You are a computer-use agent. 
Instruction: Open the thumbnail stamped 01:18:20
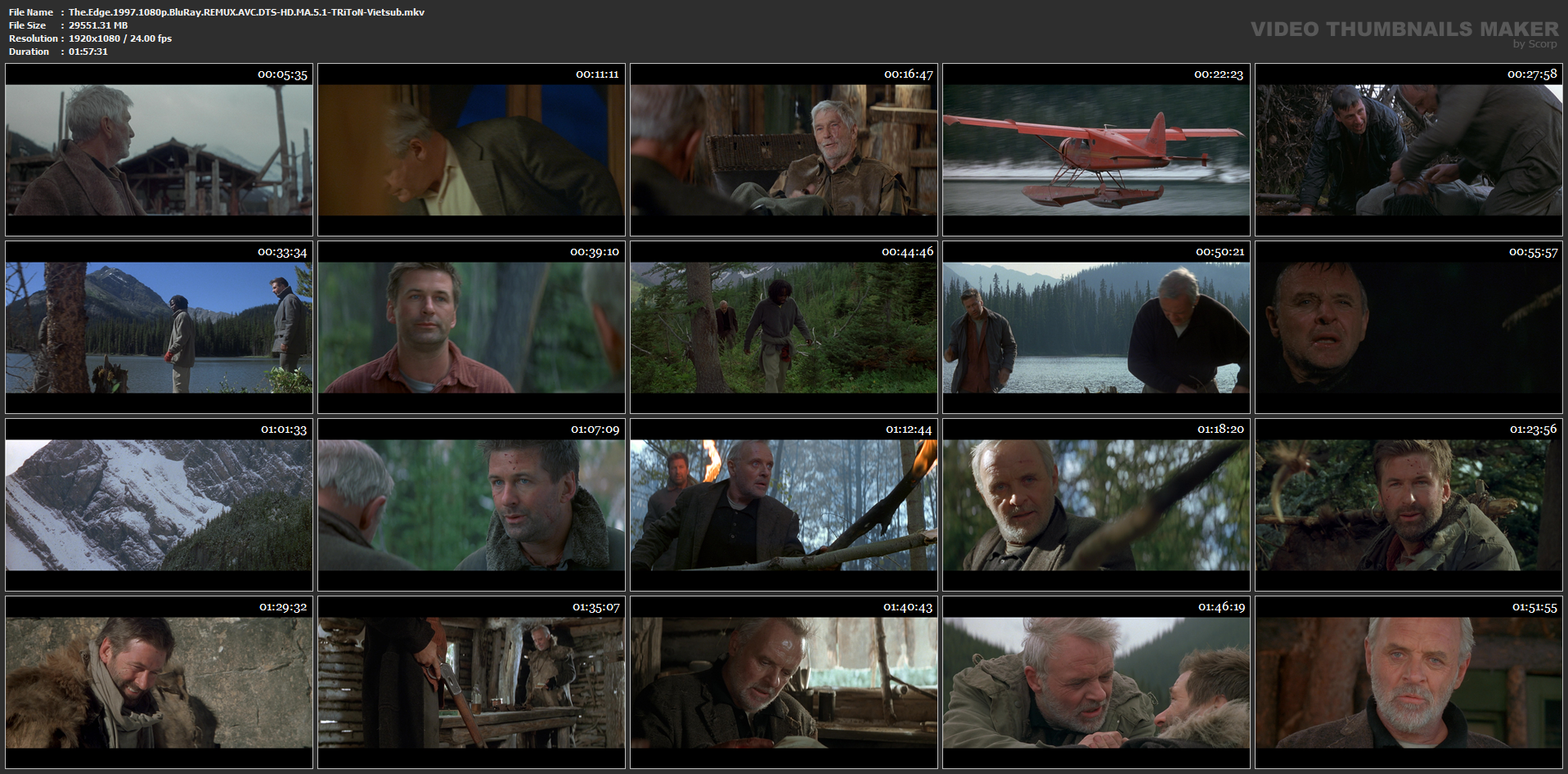point(1096,505)
